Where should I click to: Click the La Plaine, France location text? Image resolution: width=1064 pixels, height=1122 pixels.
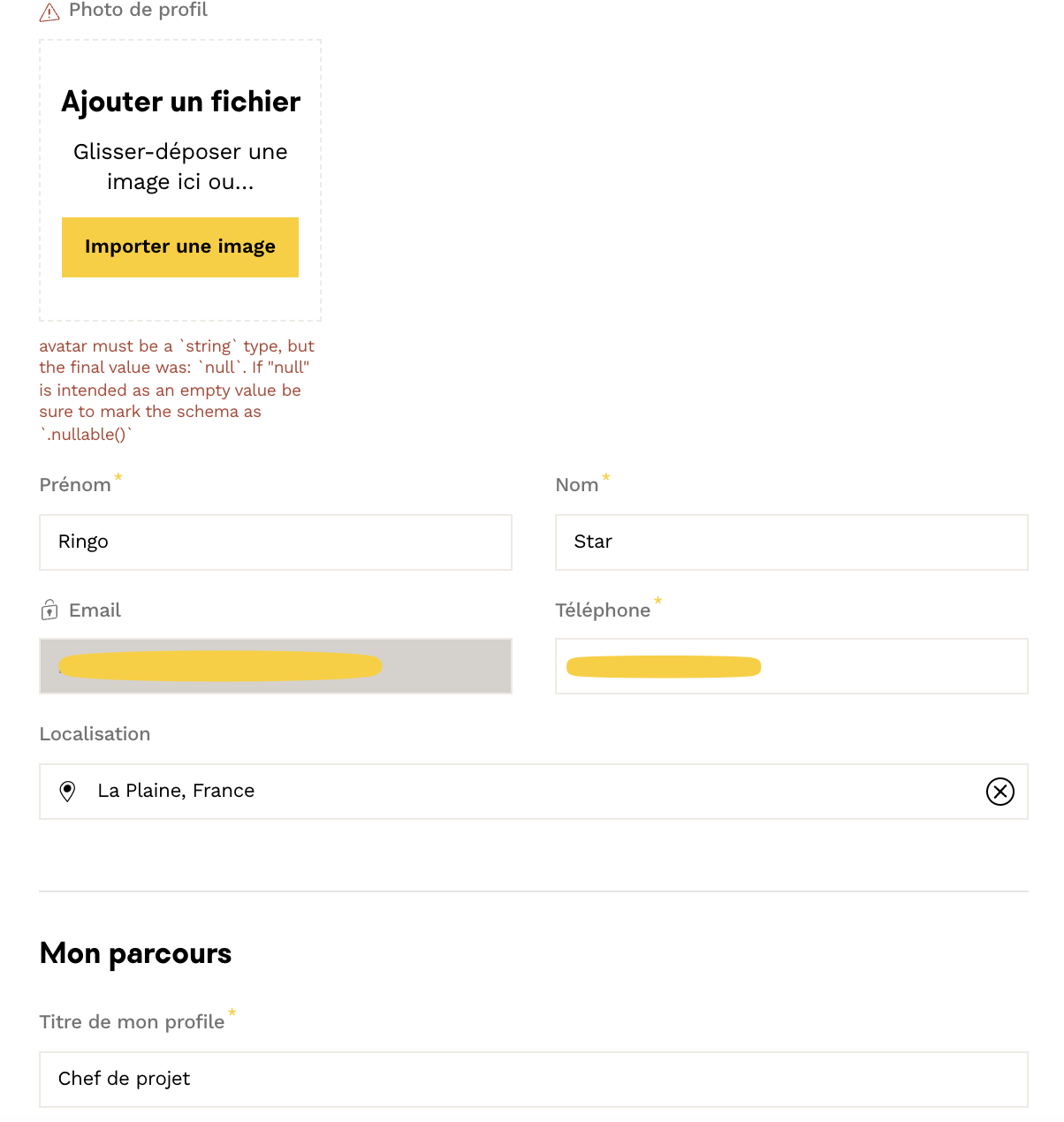point(176,792)
